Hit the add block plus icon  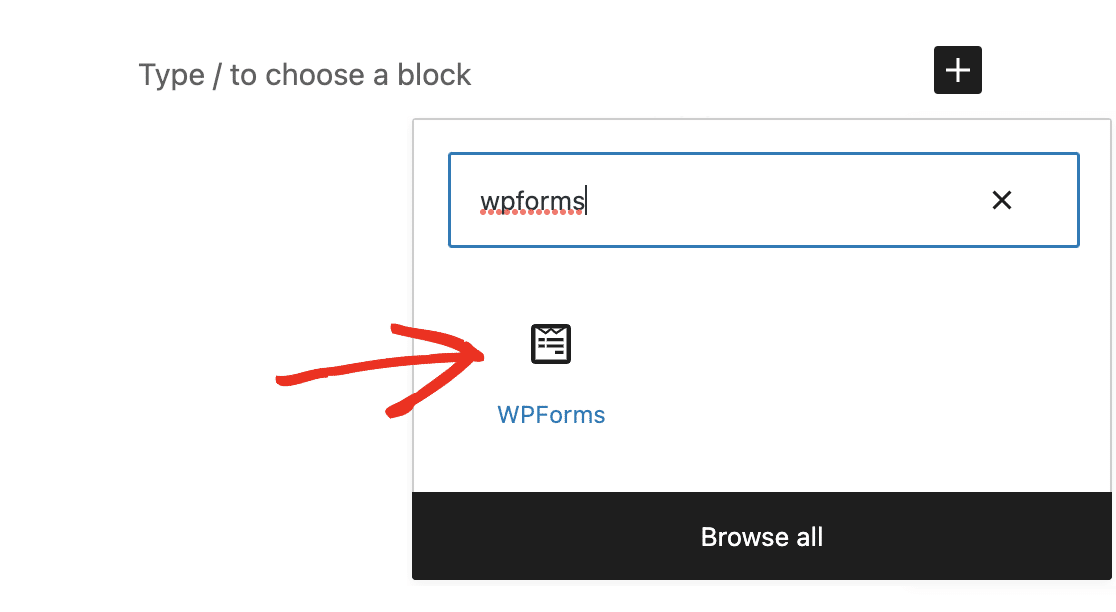click(957, 70)
